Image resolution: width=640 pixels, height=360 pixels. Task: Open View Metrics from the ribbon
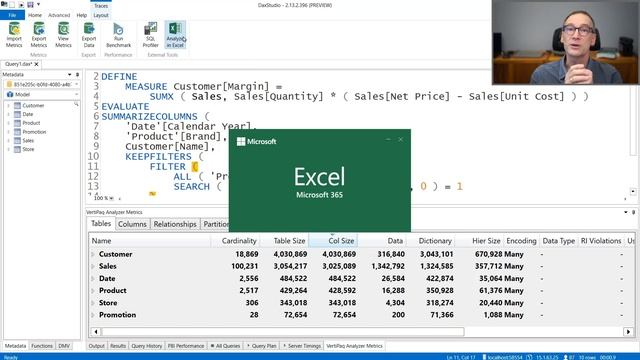[x=63, y=35]
